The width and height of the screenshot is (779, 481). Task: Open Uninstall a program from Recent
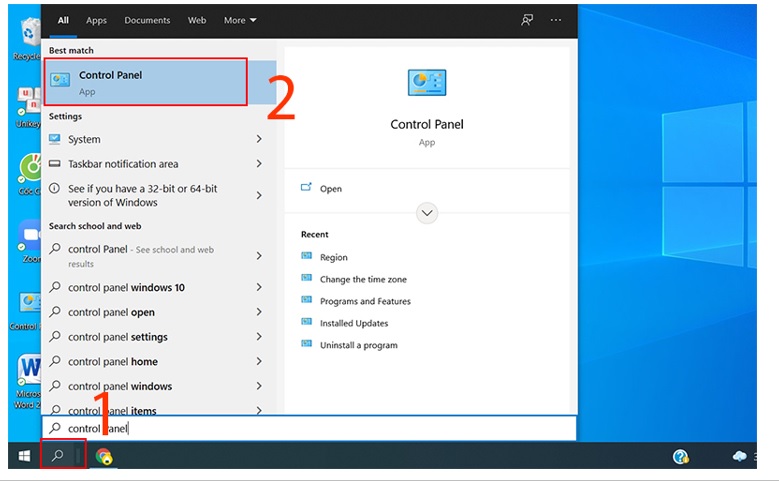coord(358,346)
